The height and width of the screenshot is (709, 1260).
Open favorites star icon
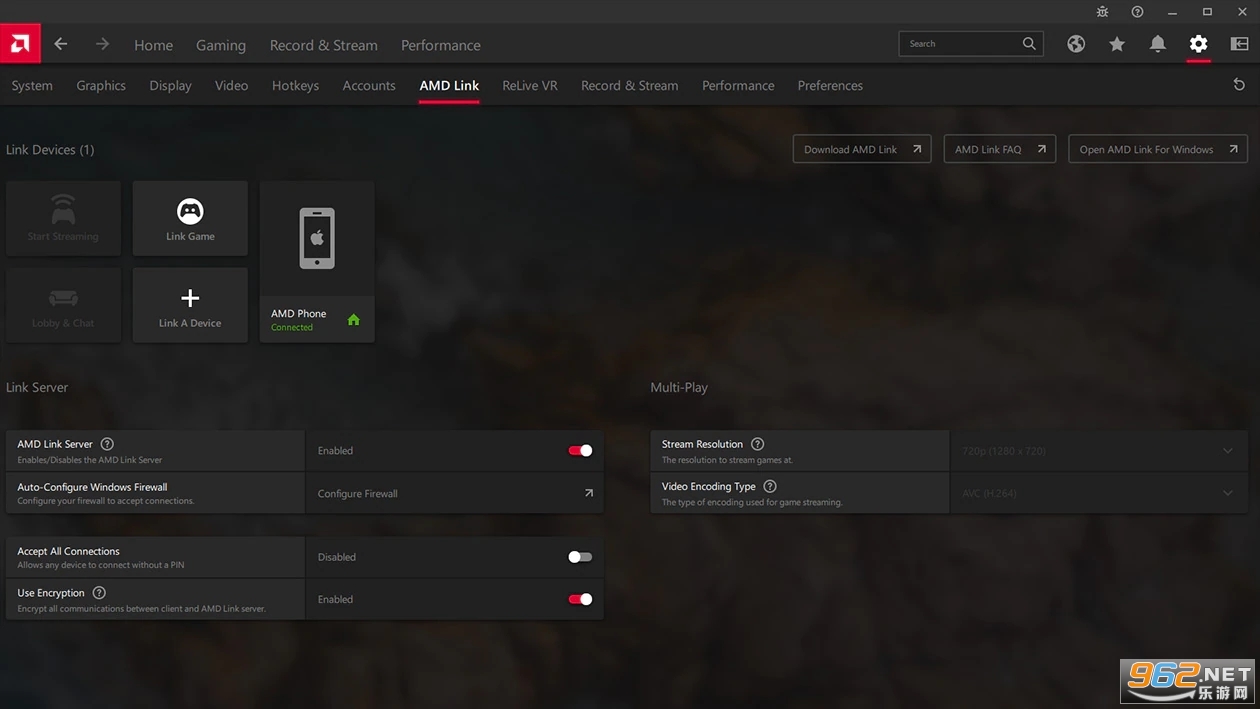point(1117,44)
